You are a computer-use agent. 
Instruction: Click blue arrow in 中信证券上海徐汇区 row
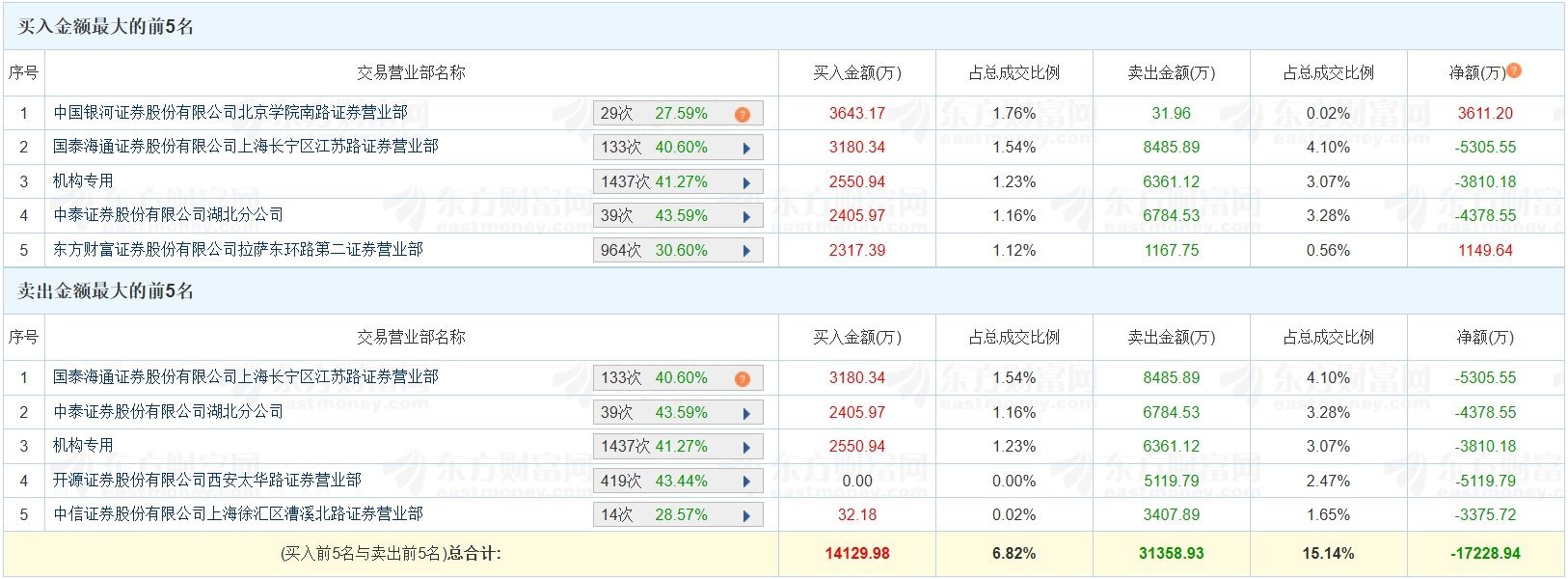[x=746, y=515]
